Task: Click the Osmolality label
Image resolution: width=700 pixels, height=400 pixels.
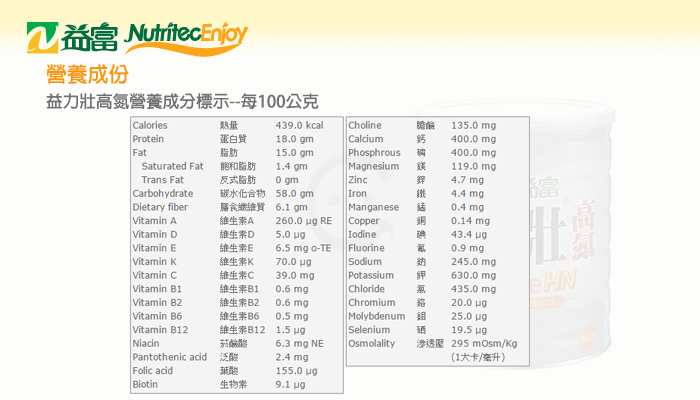Action: 371,343
